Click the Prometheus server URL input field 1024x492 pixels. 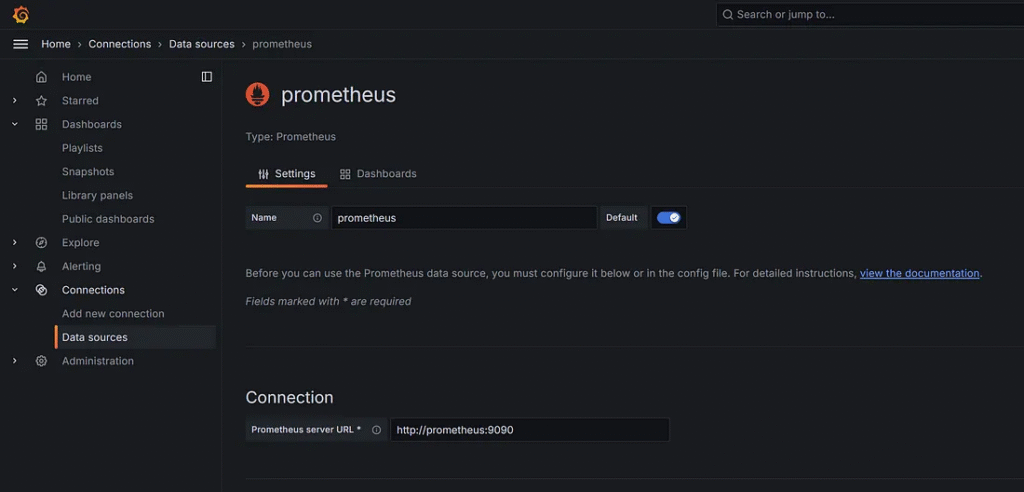click(x=530, y=430)
